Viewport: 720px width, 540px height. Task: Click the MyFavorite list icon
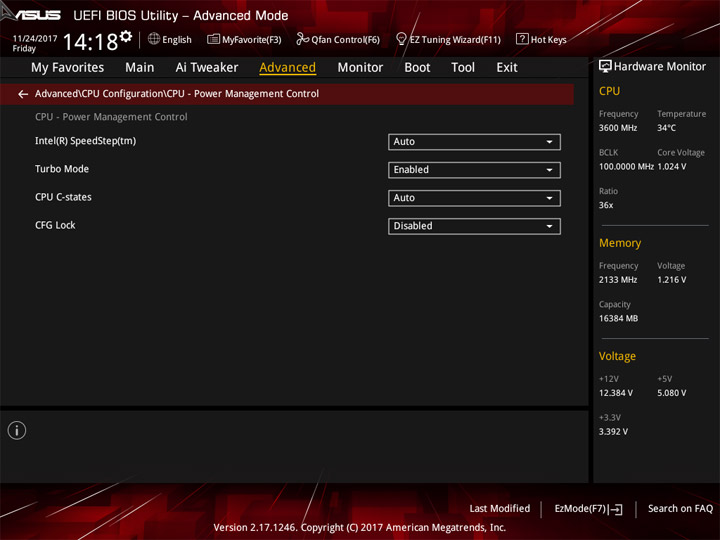(x=213, y=39)
